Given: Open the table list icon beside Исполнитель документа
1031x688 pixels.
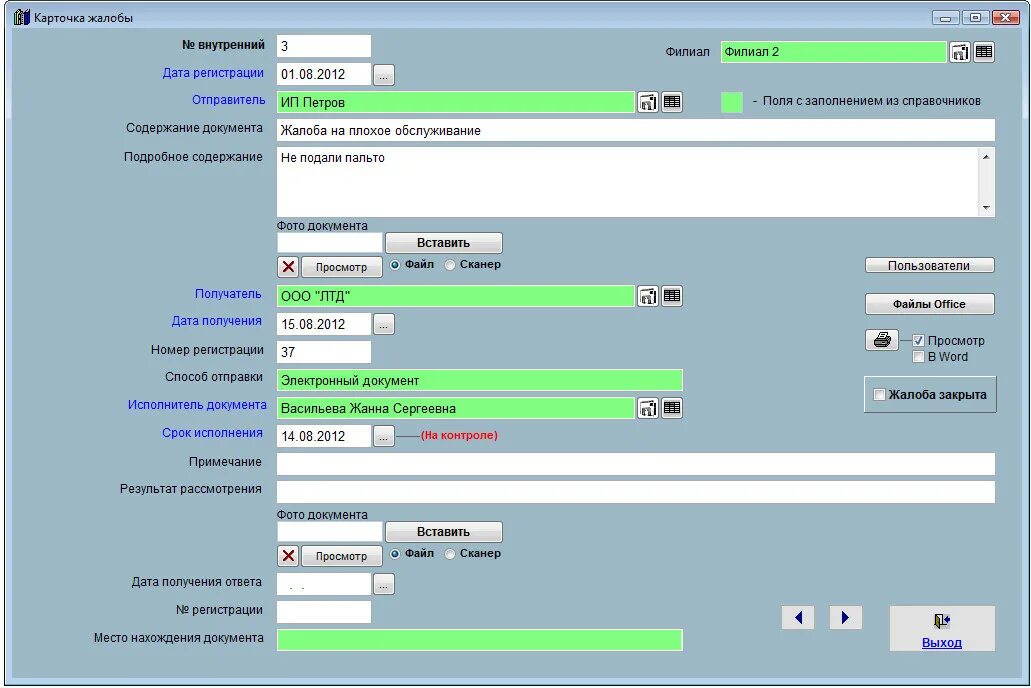Looking at the screenshot, I should coord(671,408).
